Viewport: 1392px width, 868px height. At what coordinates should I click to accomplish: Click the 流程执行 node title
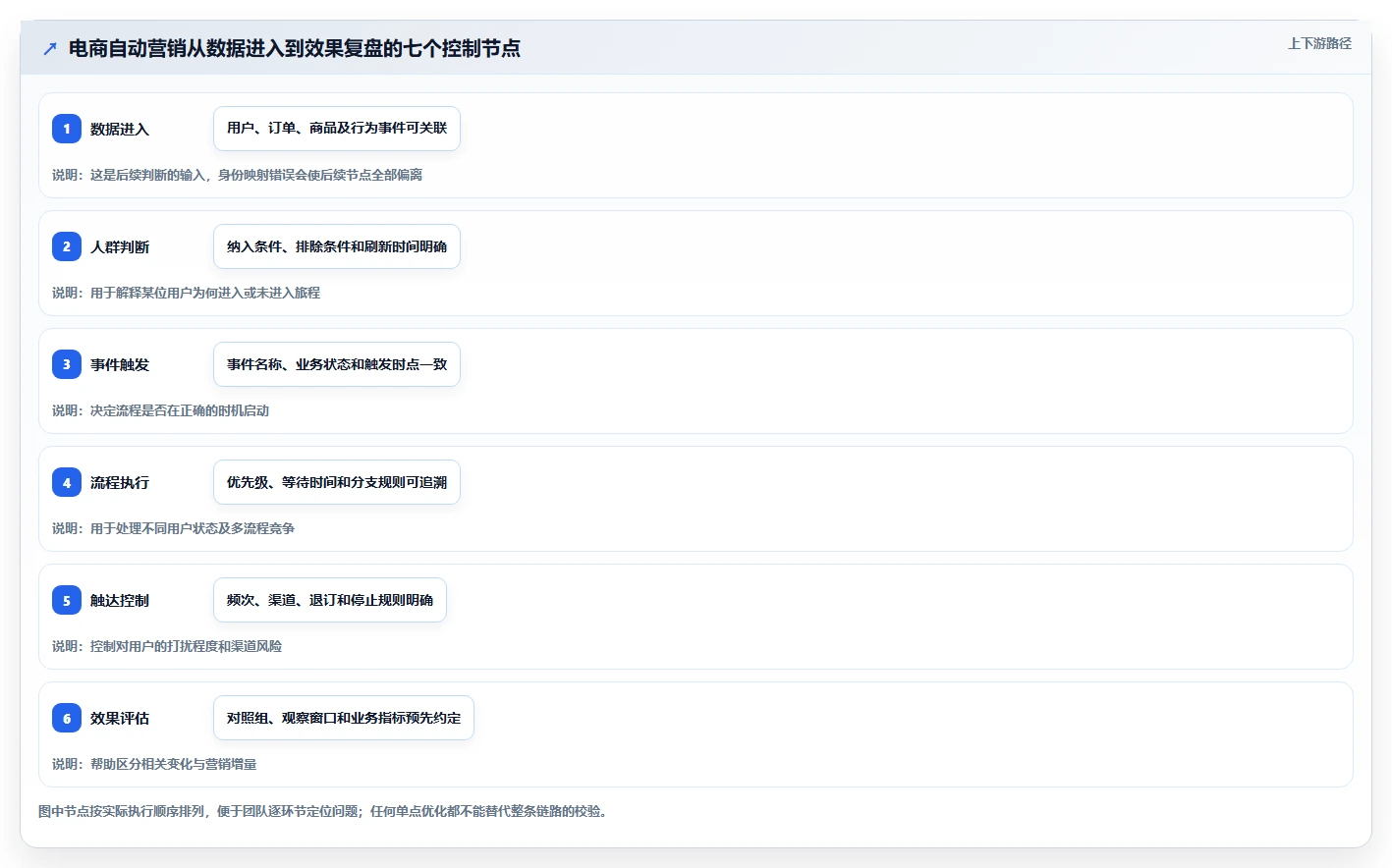(120, 482)
